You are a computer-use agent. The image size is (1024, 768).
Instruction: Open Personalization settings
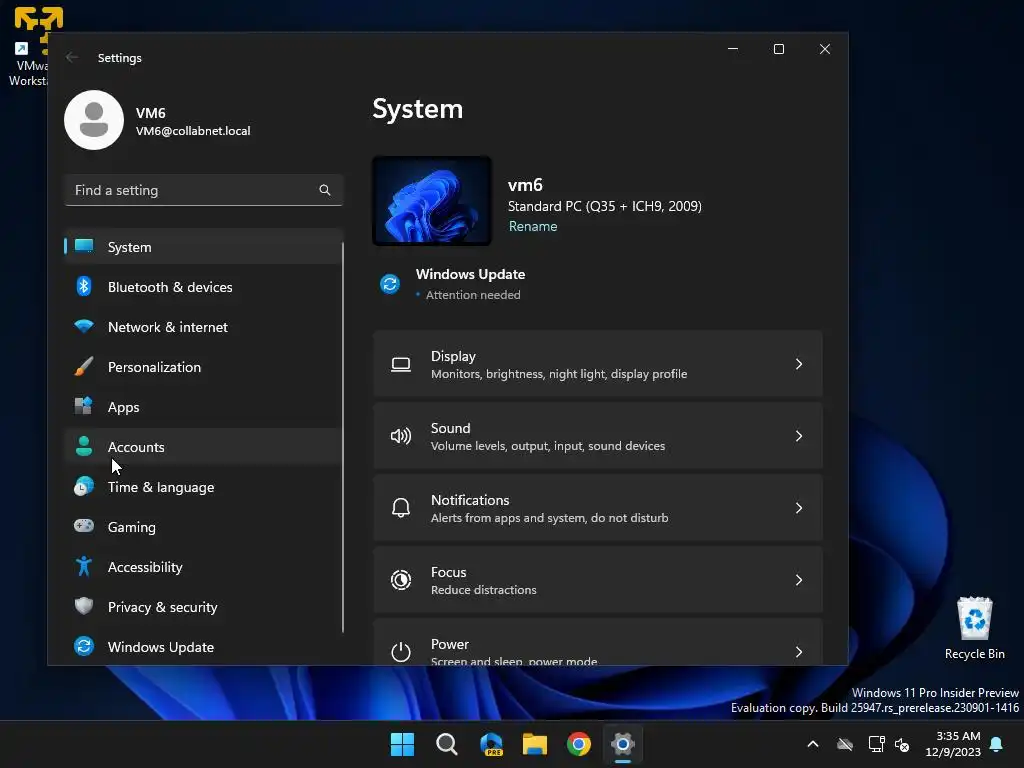(203, 367)
